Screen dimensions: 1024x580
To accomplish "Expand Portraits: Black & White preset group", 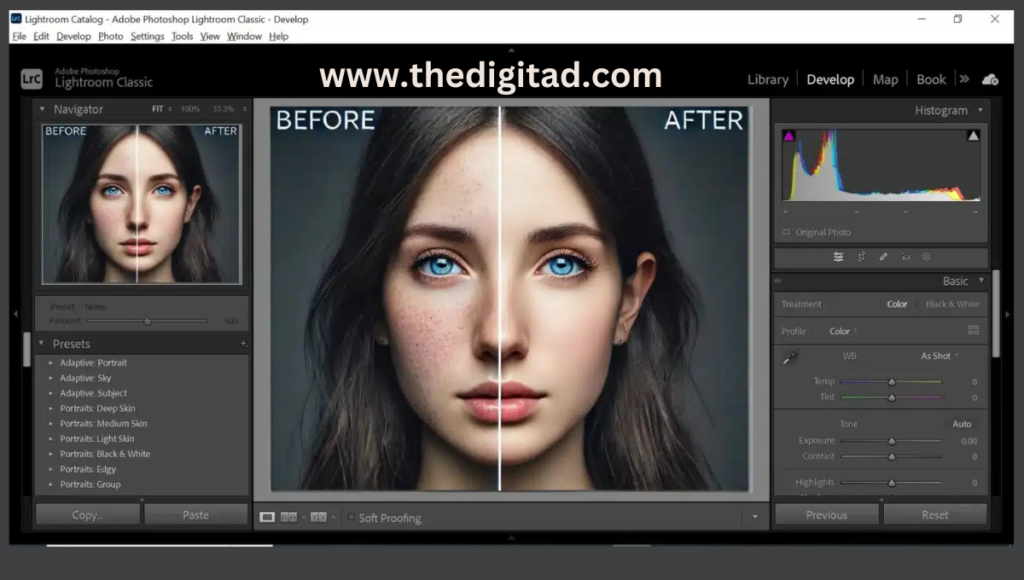I will pos(50,454).
